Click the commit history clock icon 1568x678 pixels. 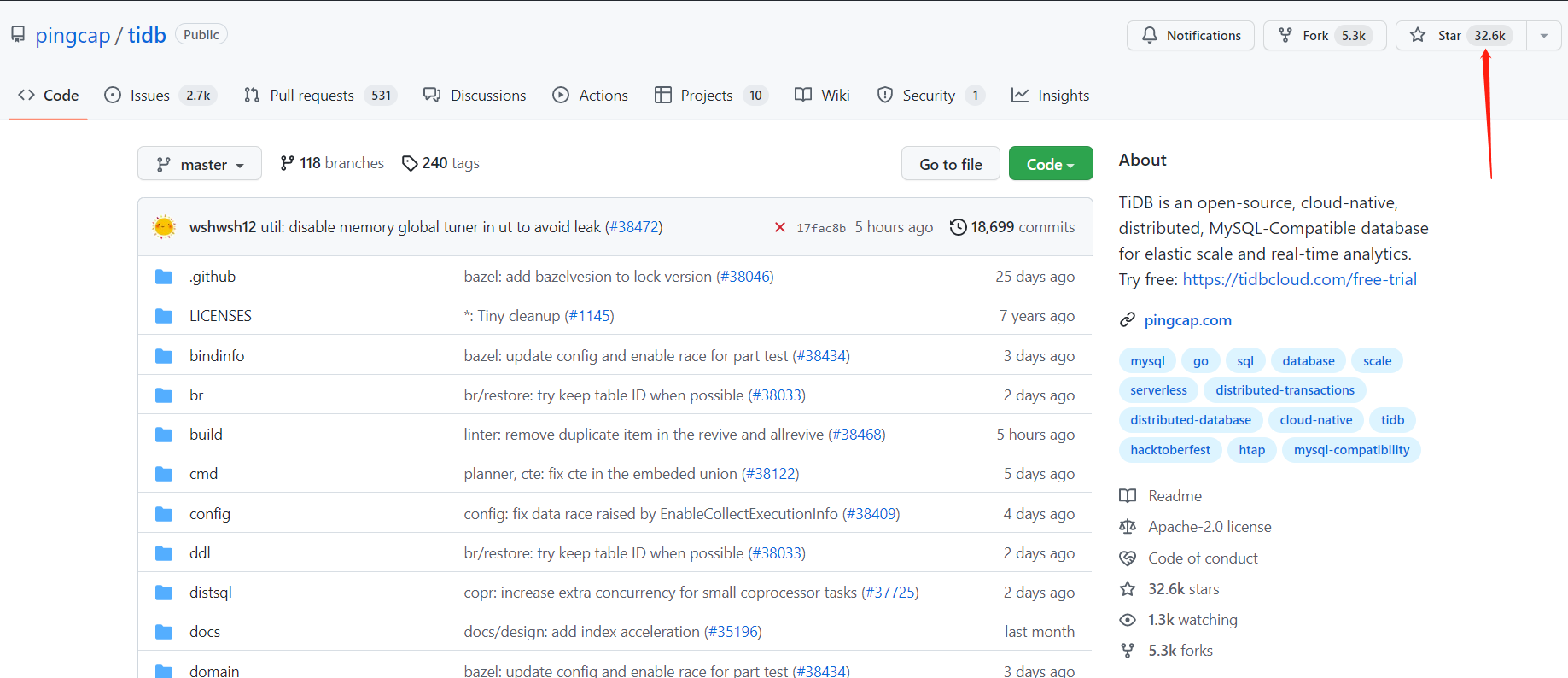(959, 227)
